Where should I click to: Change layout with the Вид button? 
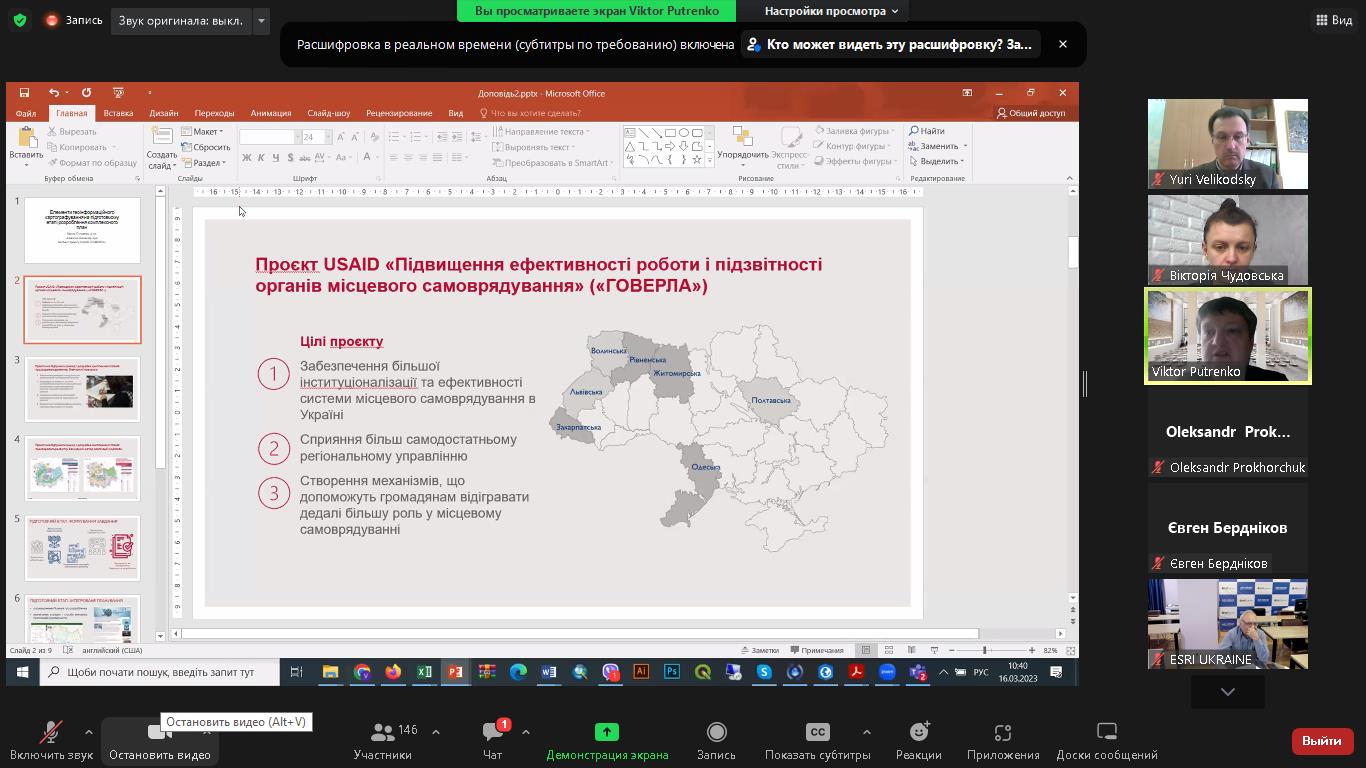coord(1334,20)
